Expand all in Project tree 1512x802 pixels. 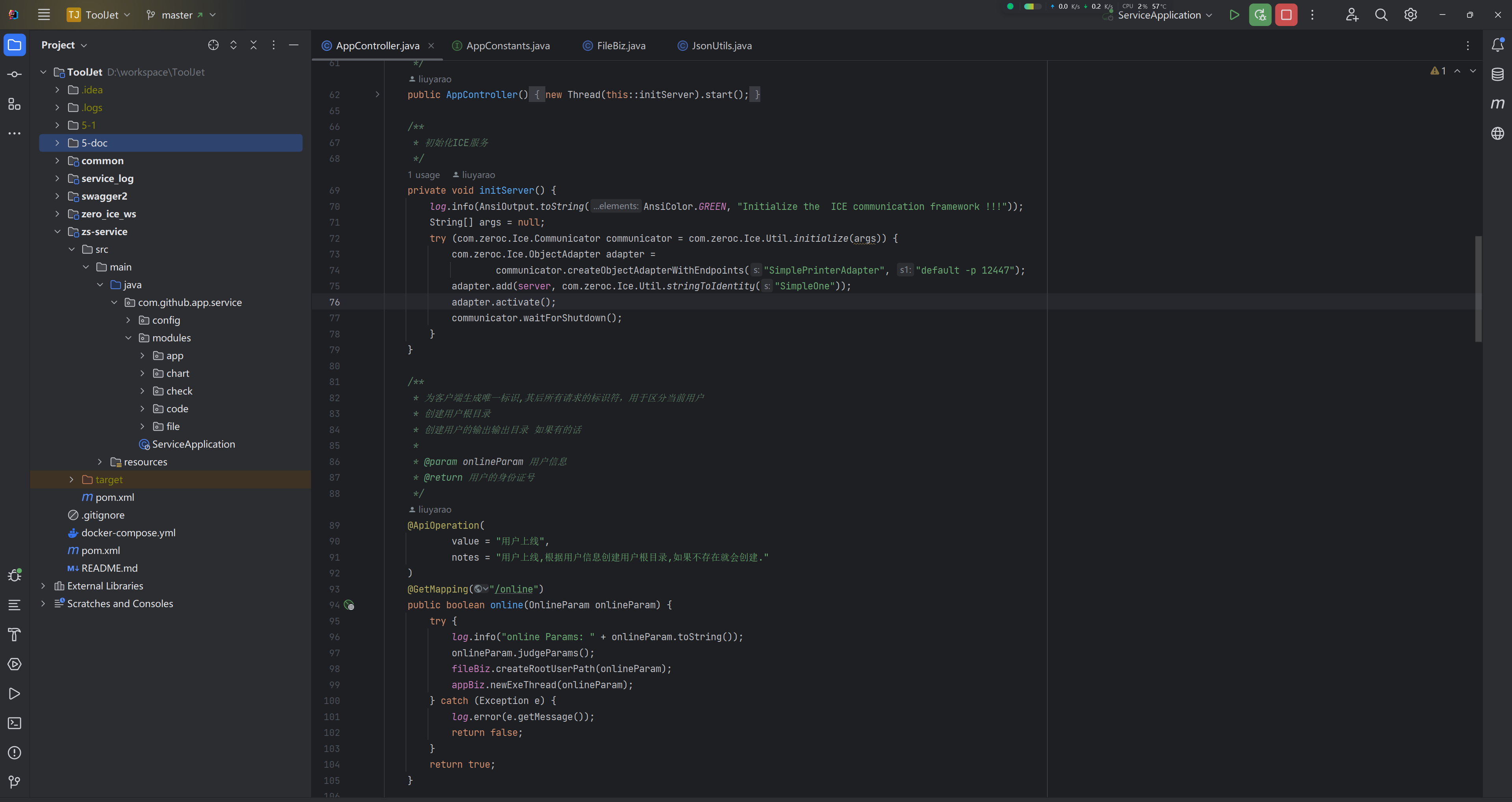pyautogui.click(x=233, y=45)
